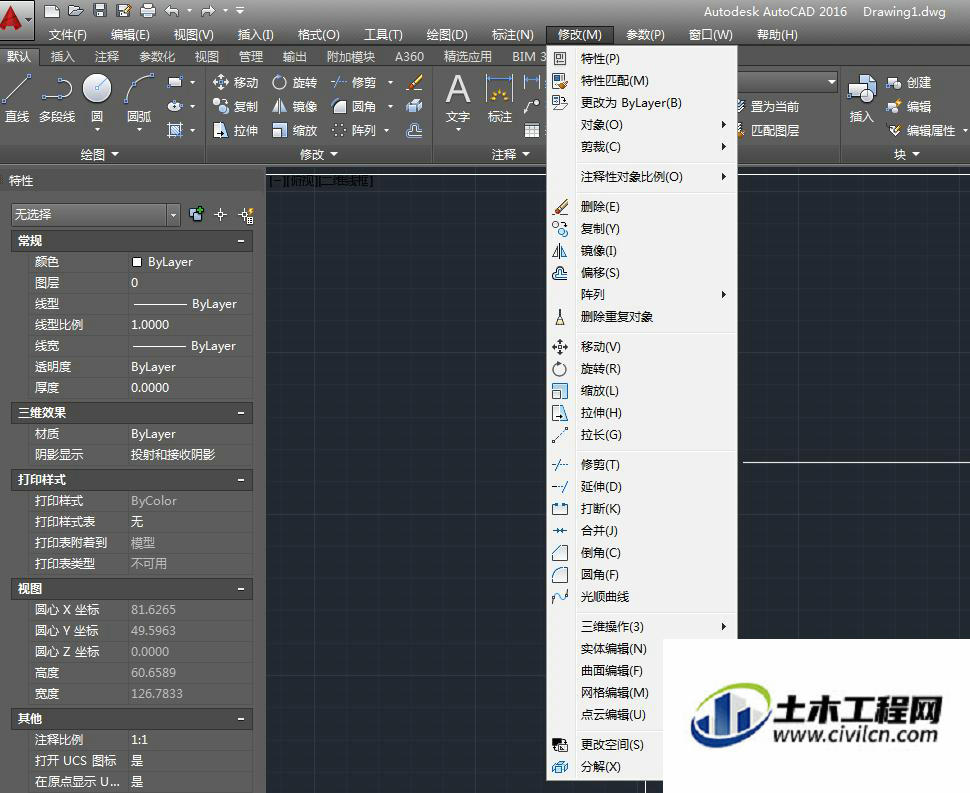Choose 打断(K) from Modify menu

(642, 509)
